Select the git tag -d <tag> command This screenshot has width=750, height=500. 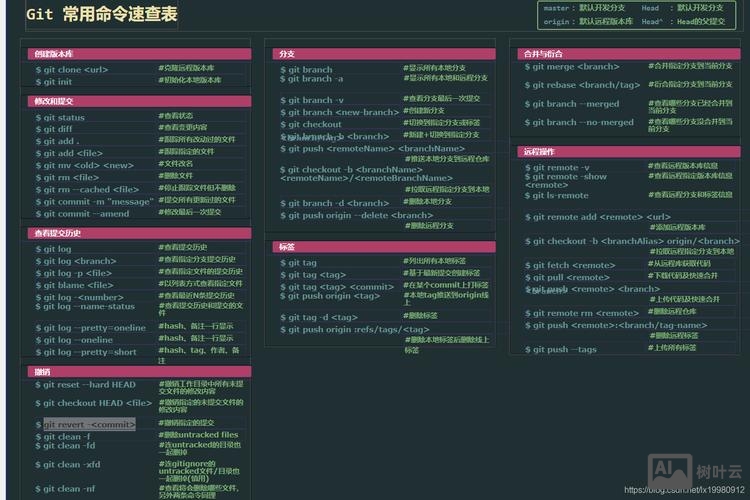point(318,317)
